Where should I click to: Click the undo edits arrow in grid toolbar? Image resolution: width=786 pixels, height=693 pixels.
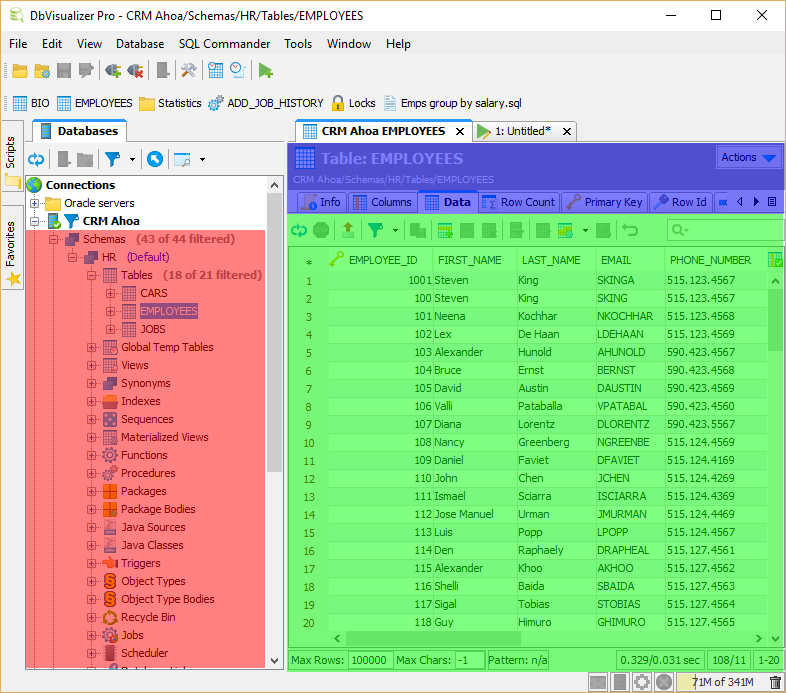coord(630,230)
